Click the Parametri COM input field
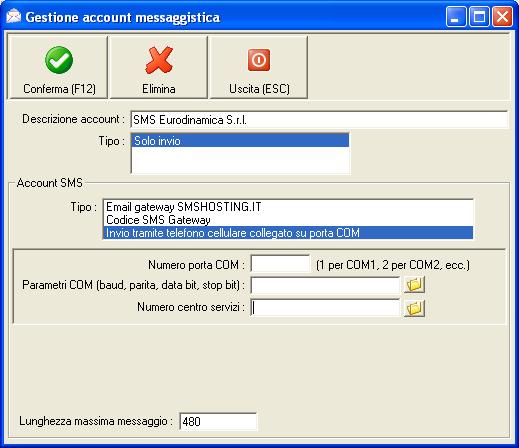This screenshot has width=519, height=448. coord(325,285)
